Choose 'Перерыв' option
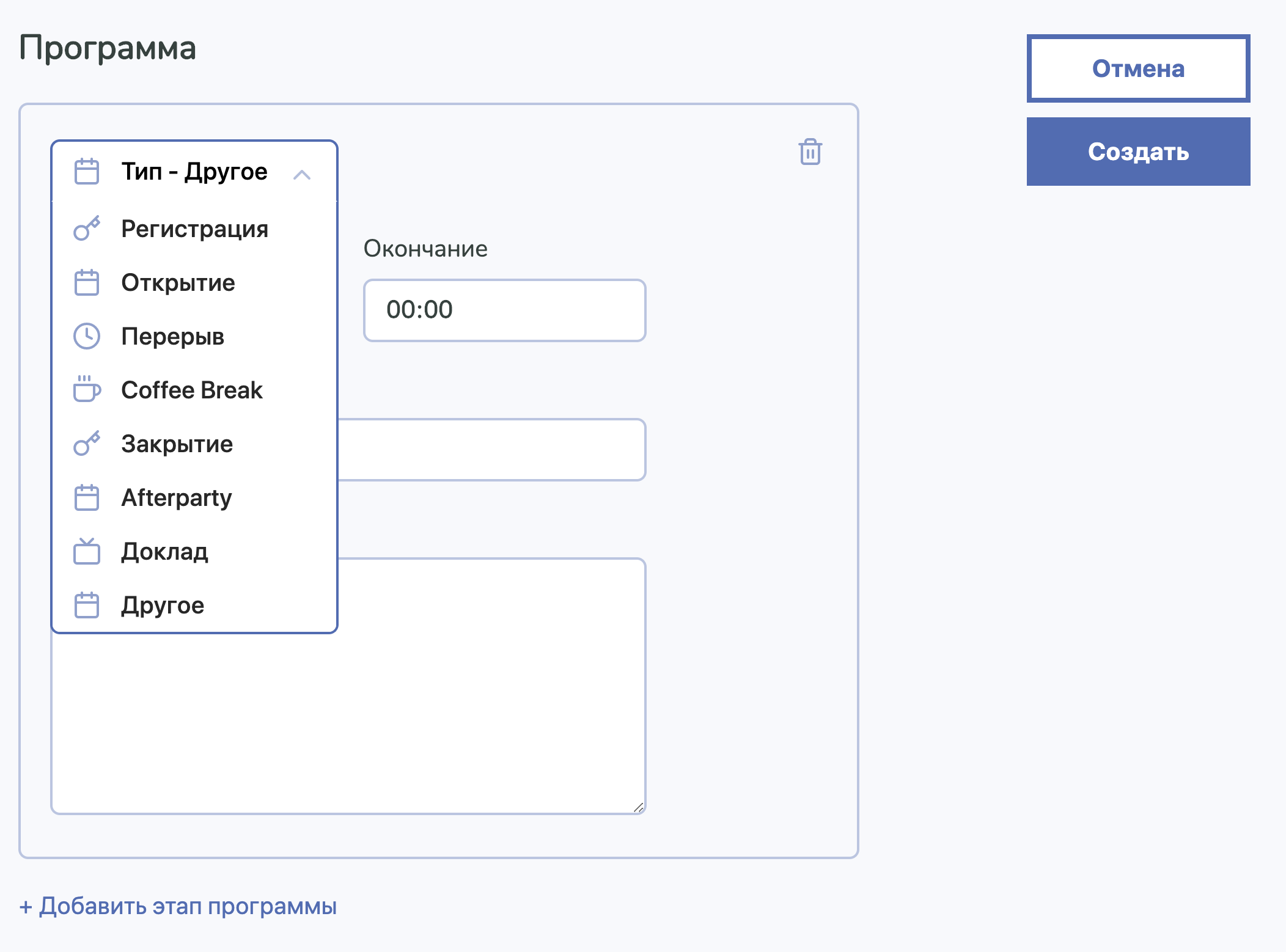Screen dimensions: 1286x952 pos(172,337)
